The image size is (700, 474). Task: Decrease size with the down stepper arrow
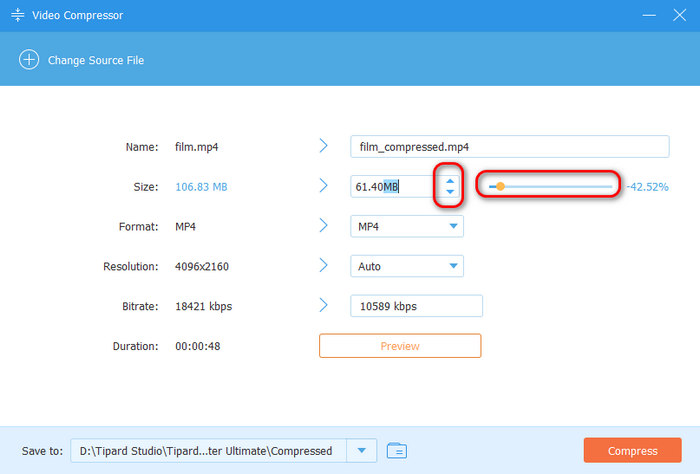point(450,192)
